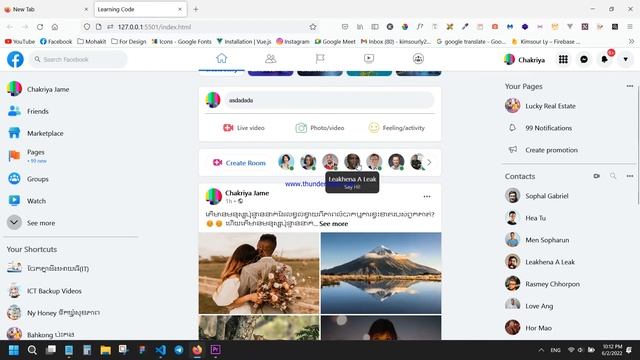Bookmark this page with star icon
The height and width of the screenshot is (360, 640).
[x=313, y=27]
